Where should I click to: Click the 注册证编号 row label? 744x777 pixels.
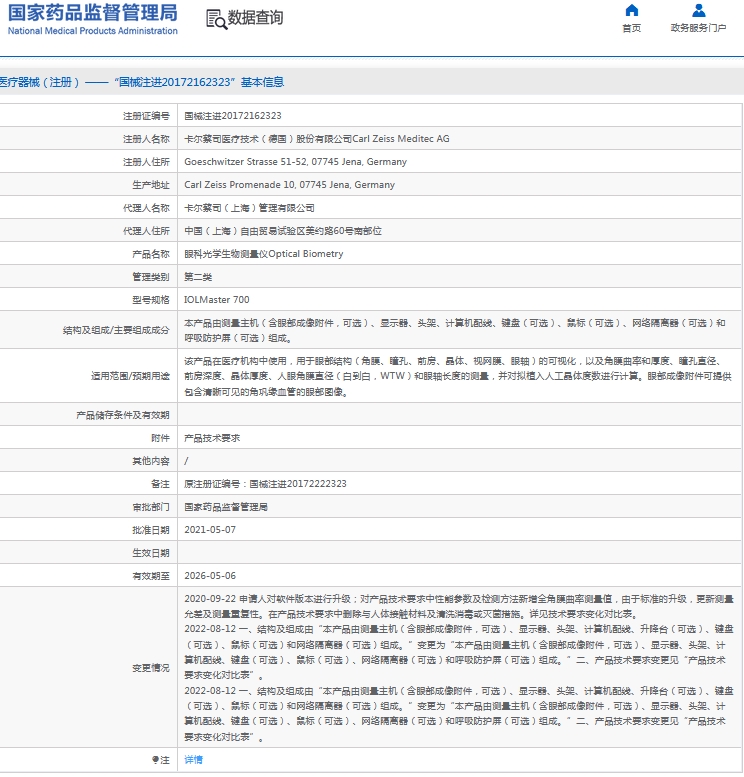146,116
